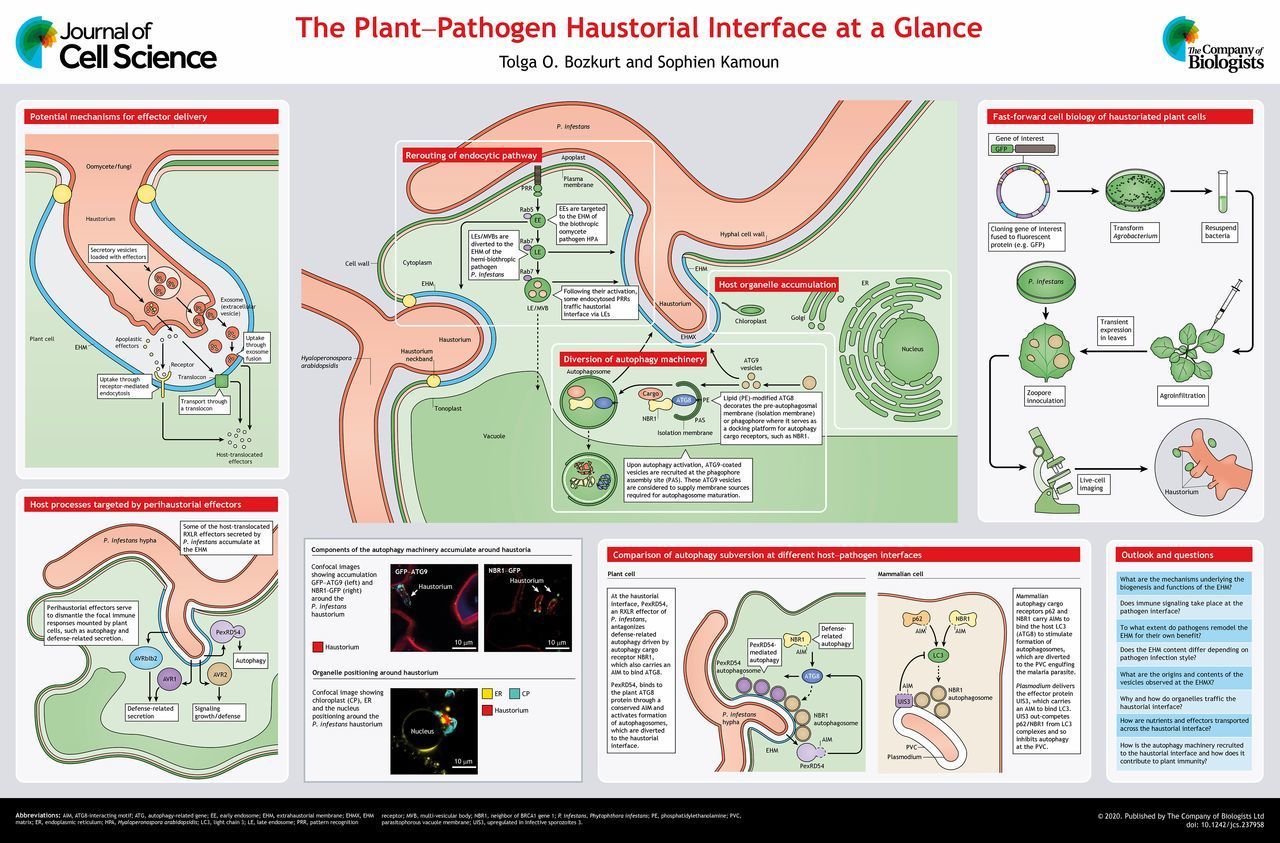Click the yellow ER legend swatch

[489, 690]
